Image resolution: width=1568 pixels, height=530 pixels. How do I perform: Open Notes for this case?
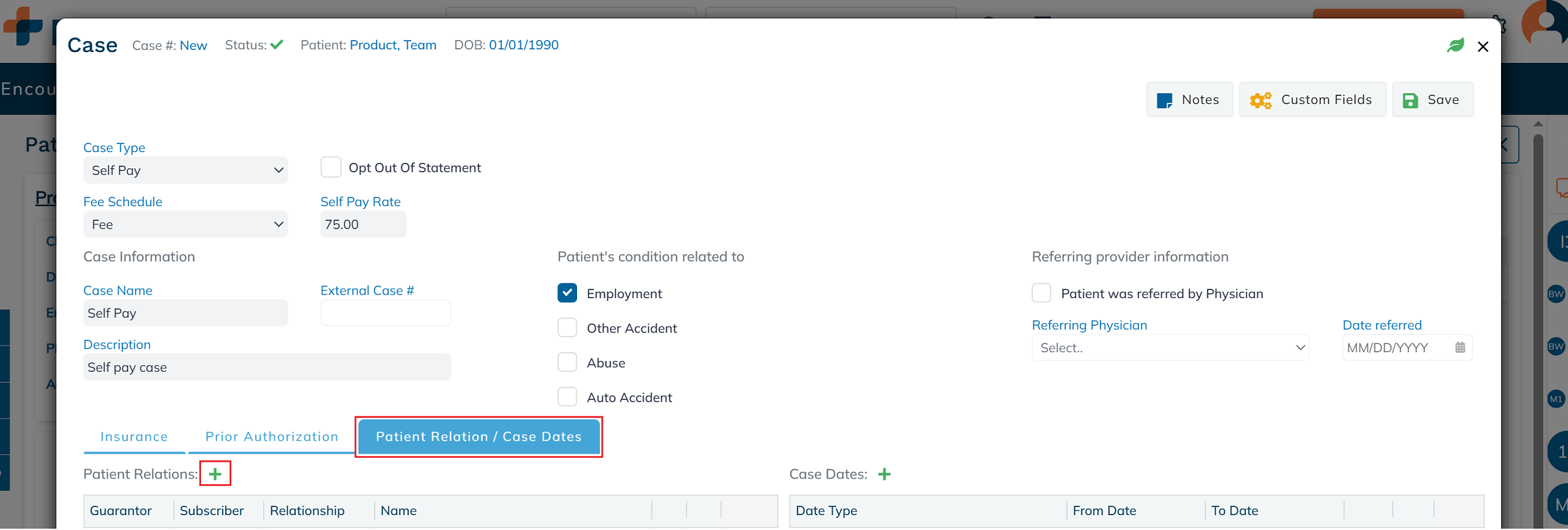[x=1189, y=99]
